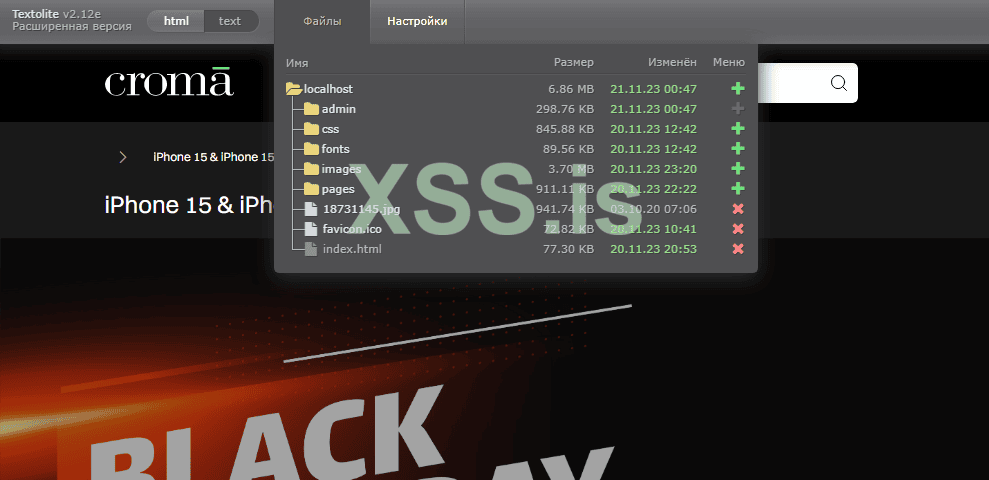Click the images folder icon
The image size is (989, 480).
pos(312,169)
